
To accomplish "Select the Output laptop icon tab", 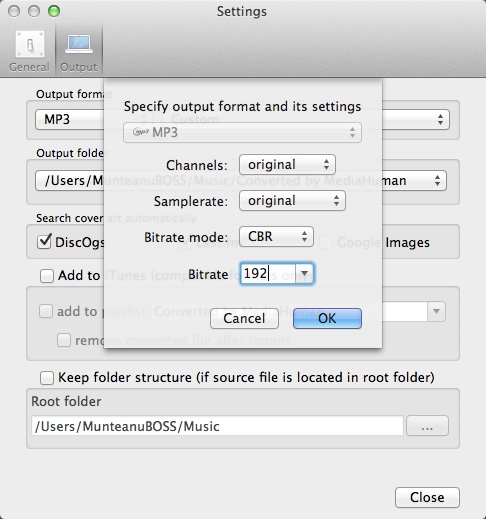I will [79, 44].
